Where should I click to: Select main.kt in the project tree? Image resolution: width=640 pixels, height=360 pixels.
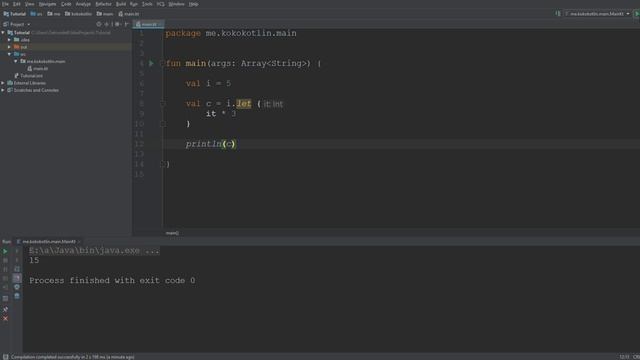click(38, 69)
